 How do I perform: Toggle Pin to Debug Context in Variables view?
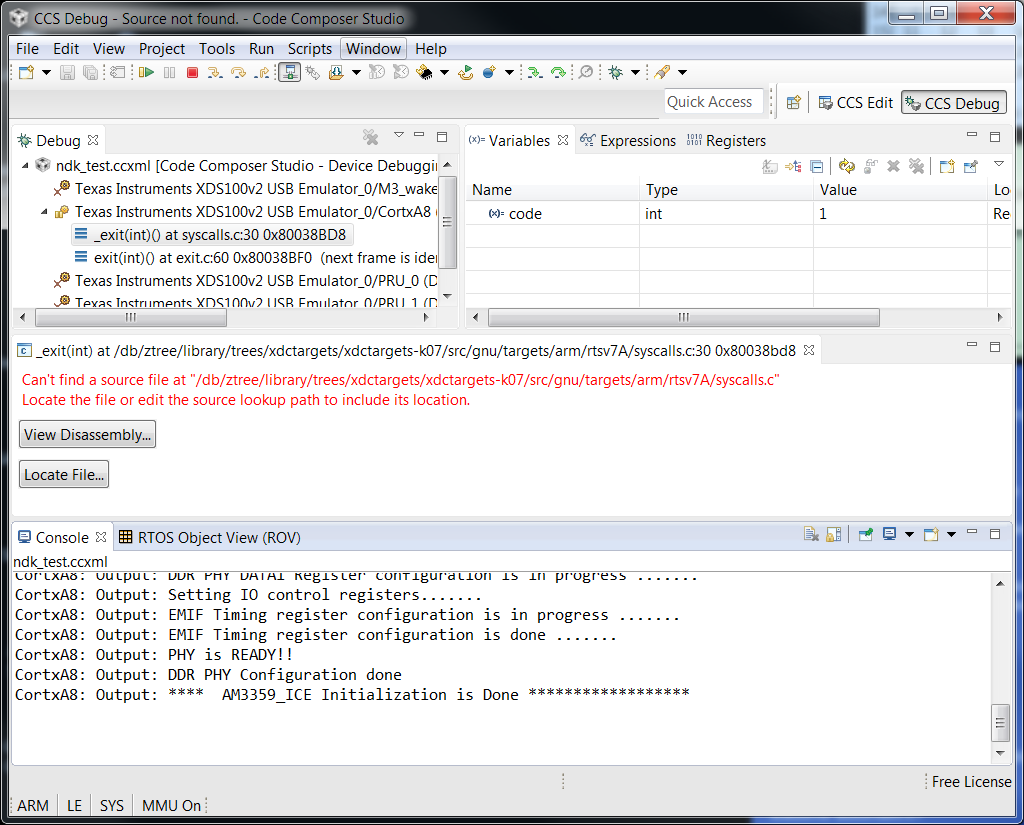pyautogui.click(x=970, y=167)
